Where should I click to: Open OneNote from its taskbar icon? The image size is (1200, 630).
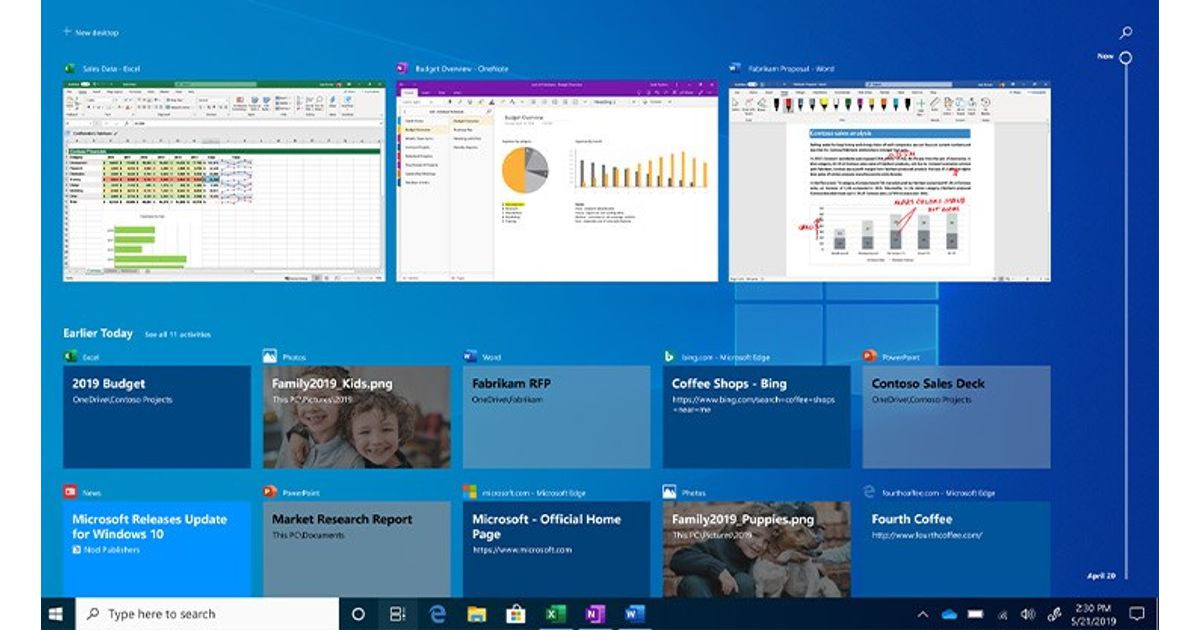595,613
